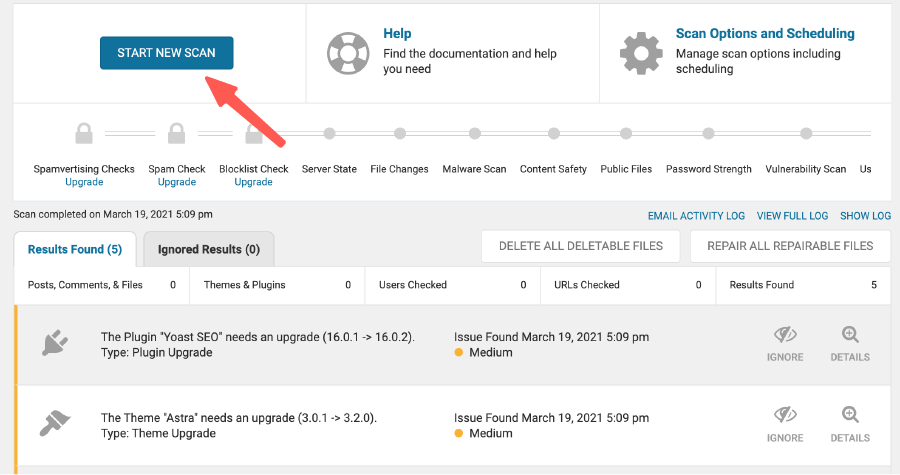Click the Spam Check padlock icon
The image size is (900, 475).
(x=177, y=133)
